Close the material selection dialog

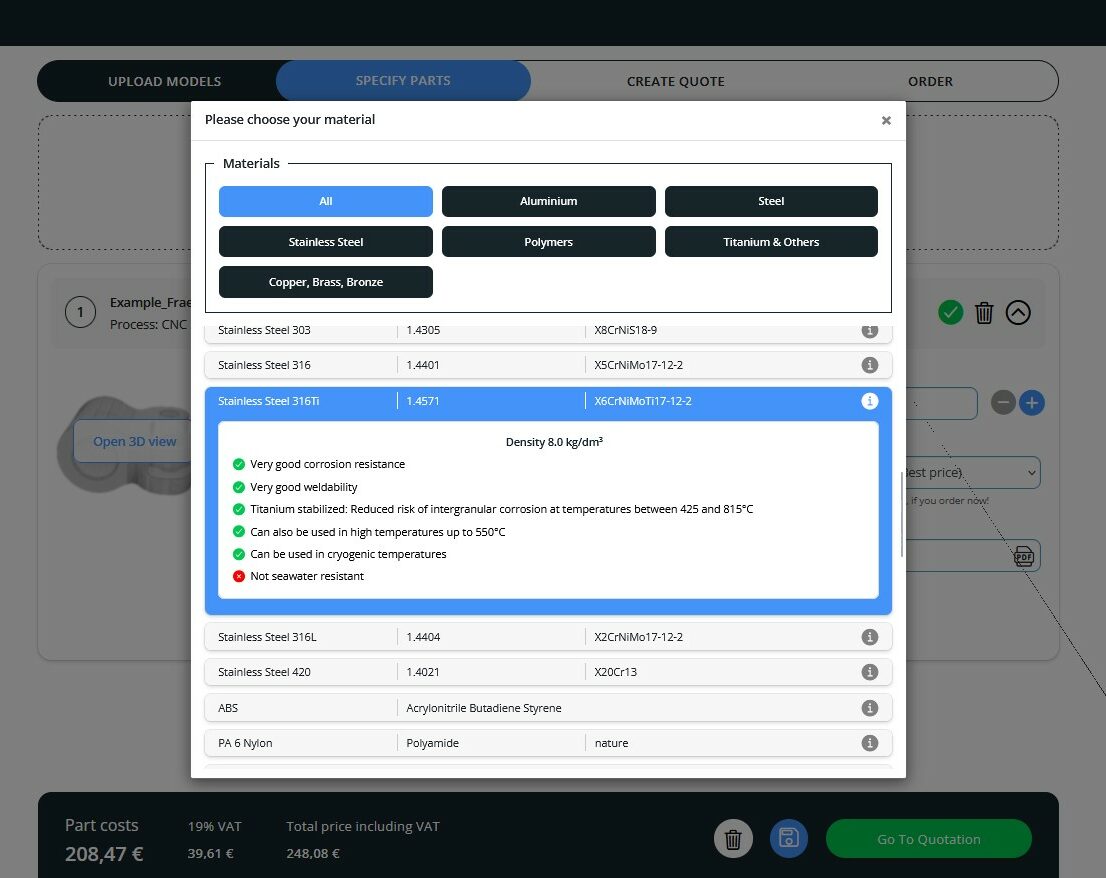[x=885, y=120]
